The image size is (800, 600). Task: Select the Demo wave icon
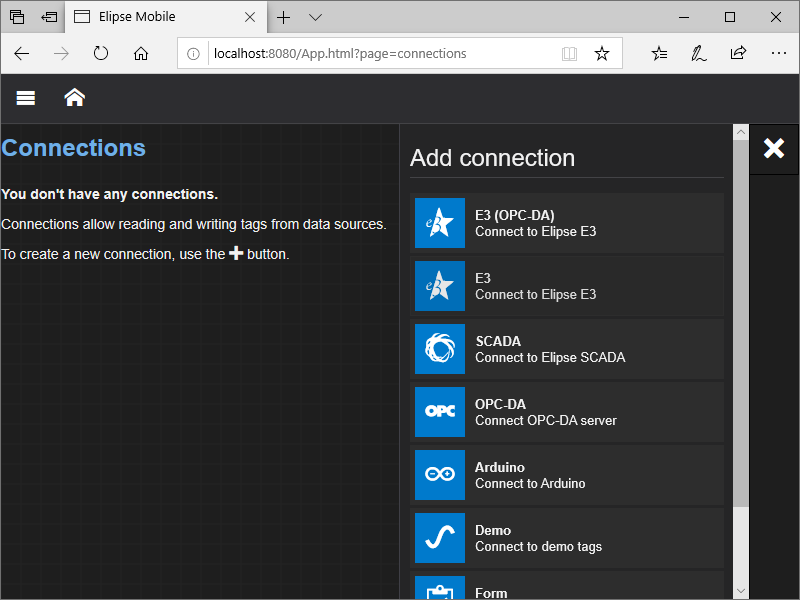[x=440, y=538]
